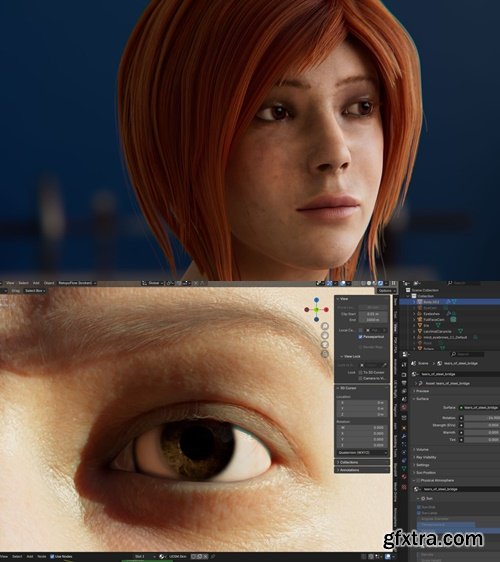Expand the Eyelashes row in outliner
The image size is (500, 562).
[x=414, y=314]
